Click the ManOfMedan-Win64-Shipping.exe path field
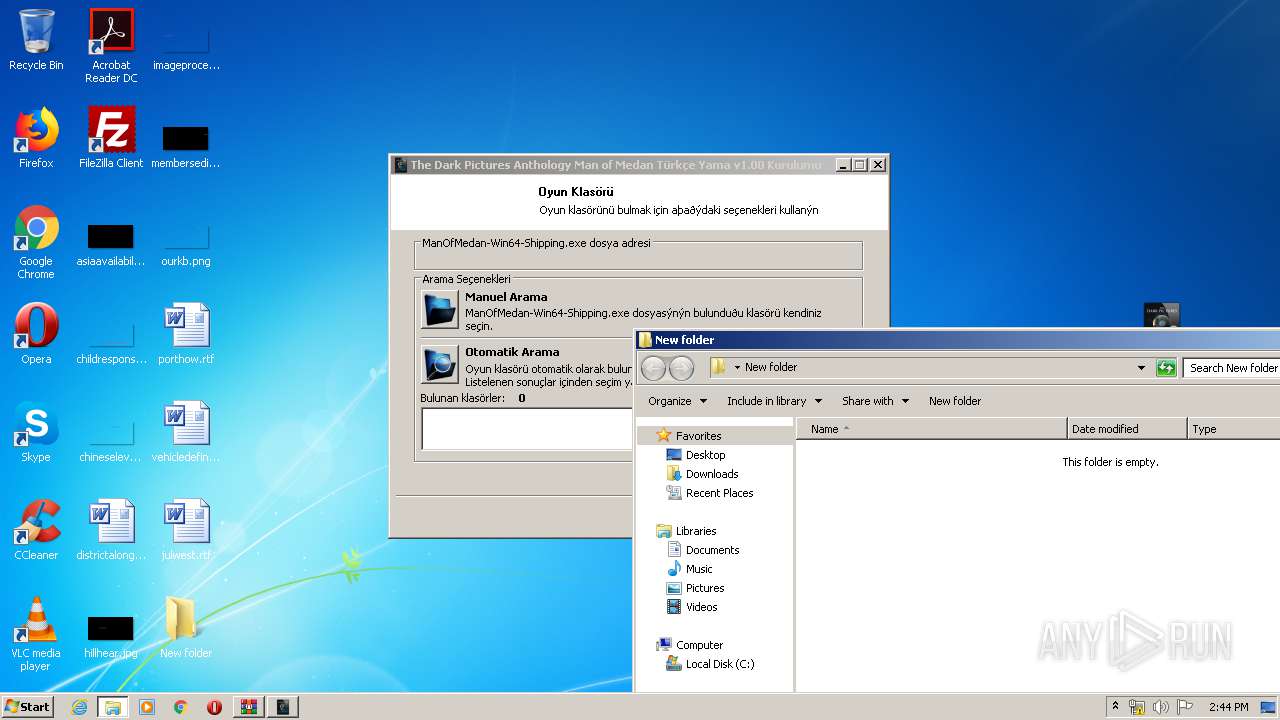Screen dimensions: 1280x720 point(638,255)
